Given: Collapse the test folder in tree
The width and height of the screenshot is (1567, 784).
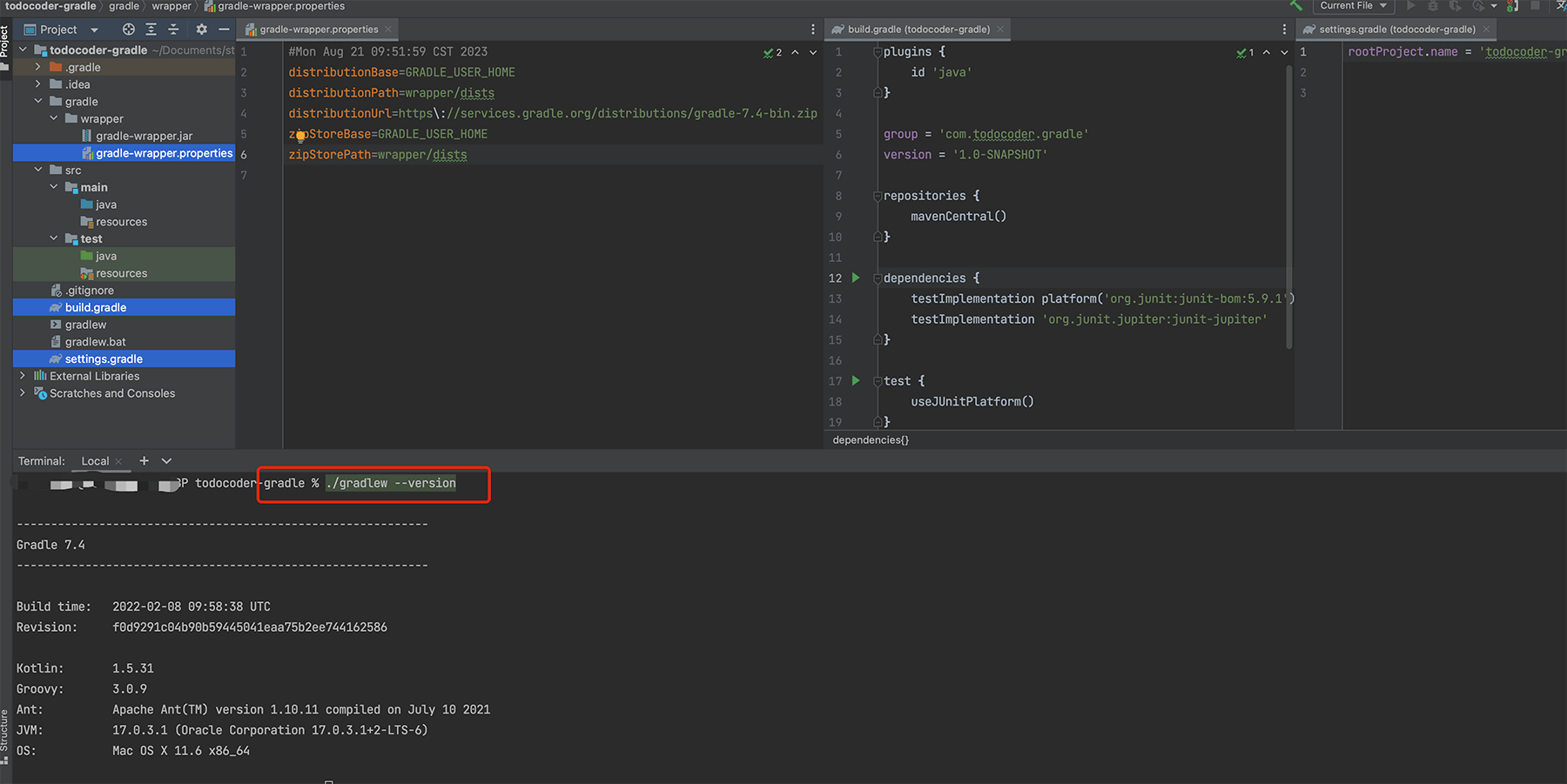Looking at the screenshot, I should [54, 238].
